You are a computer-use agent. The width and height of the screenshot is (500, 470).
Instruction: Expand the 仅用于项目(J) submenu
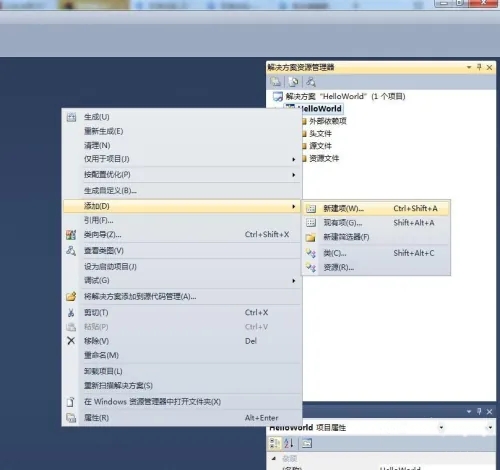[x=182, y=159]
